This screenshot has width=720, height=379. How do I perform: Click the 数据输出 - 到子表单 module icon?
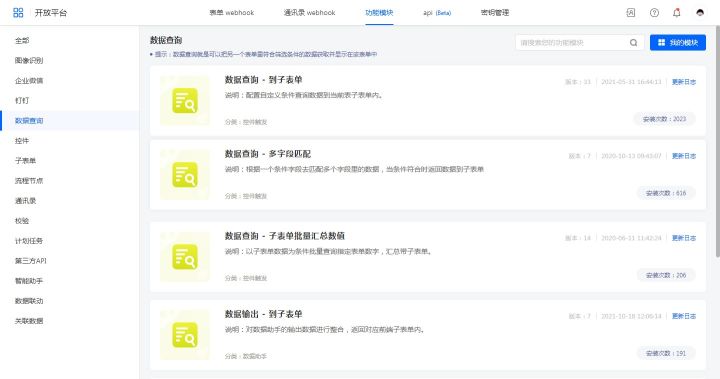click(185, 335)
